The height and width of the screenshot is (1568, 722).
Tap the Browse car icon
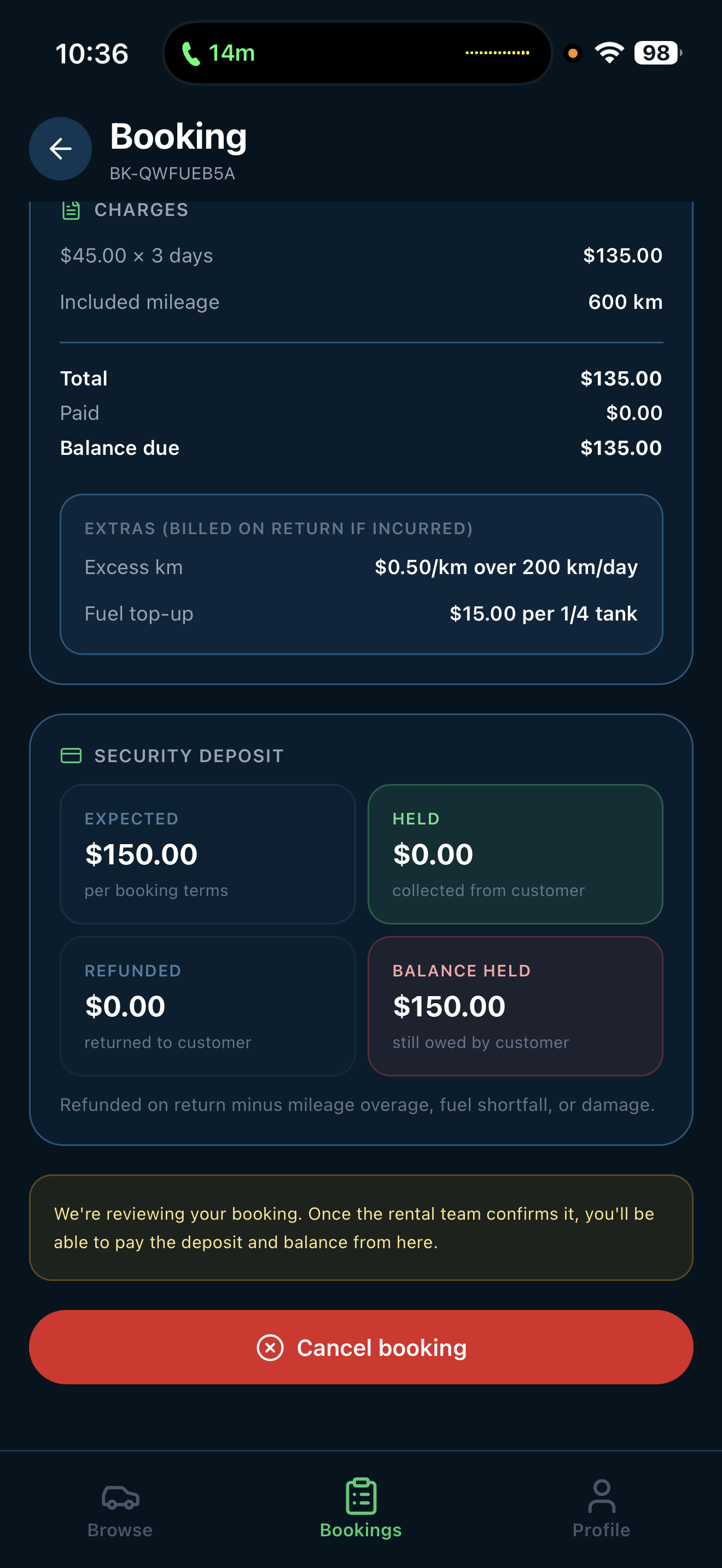click(120, 1497)
